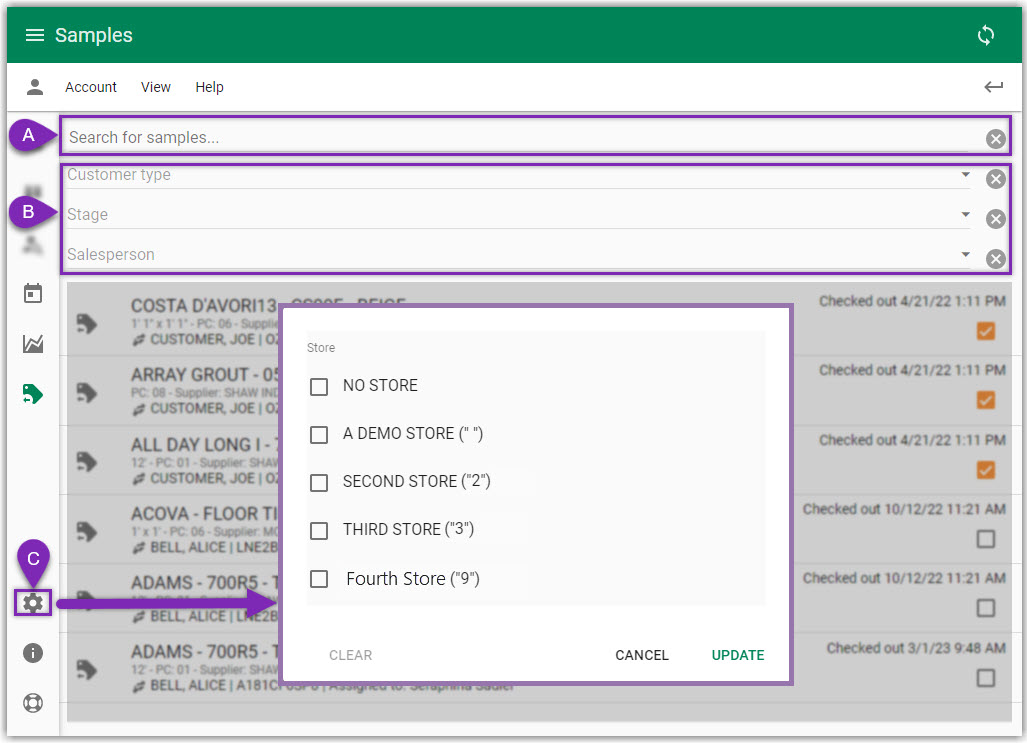Check the NO STORE checkbox

319,386
